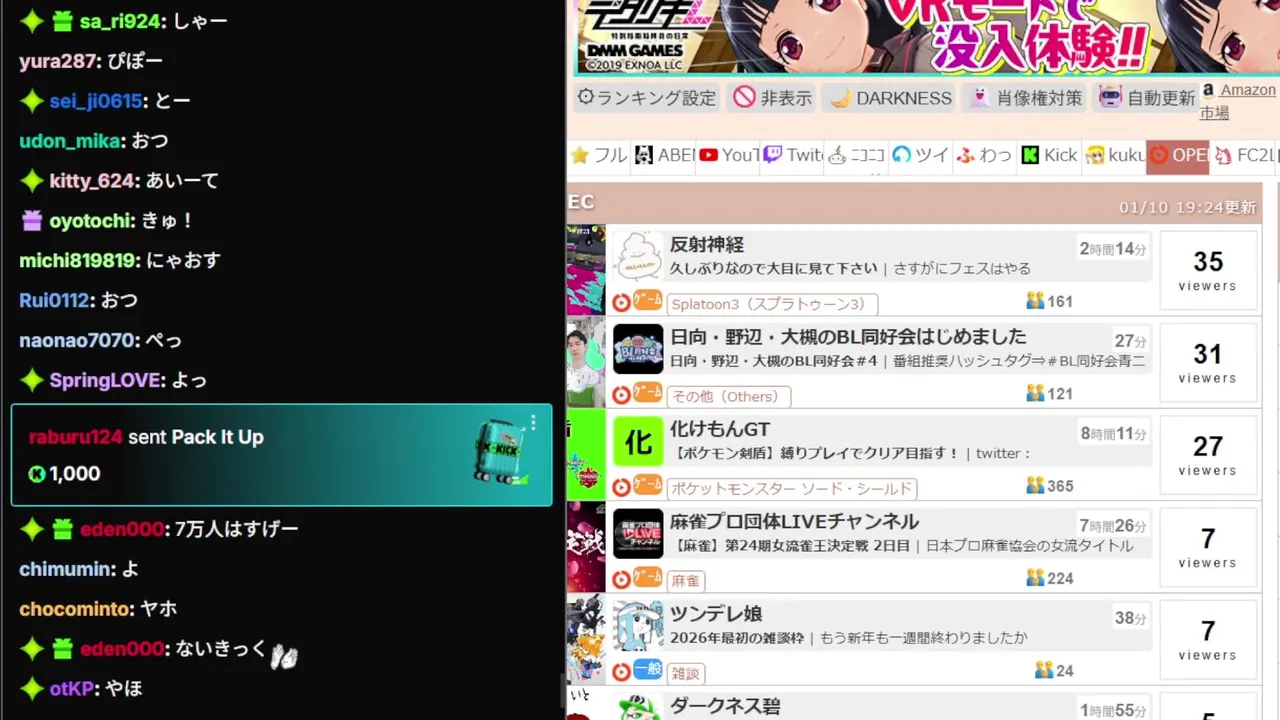Select the わっ tab
The width and height of the screenshot is (1280, 720).
tap(985, 155)
